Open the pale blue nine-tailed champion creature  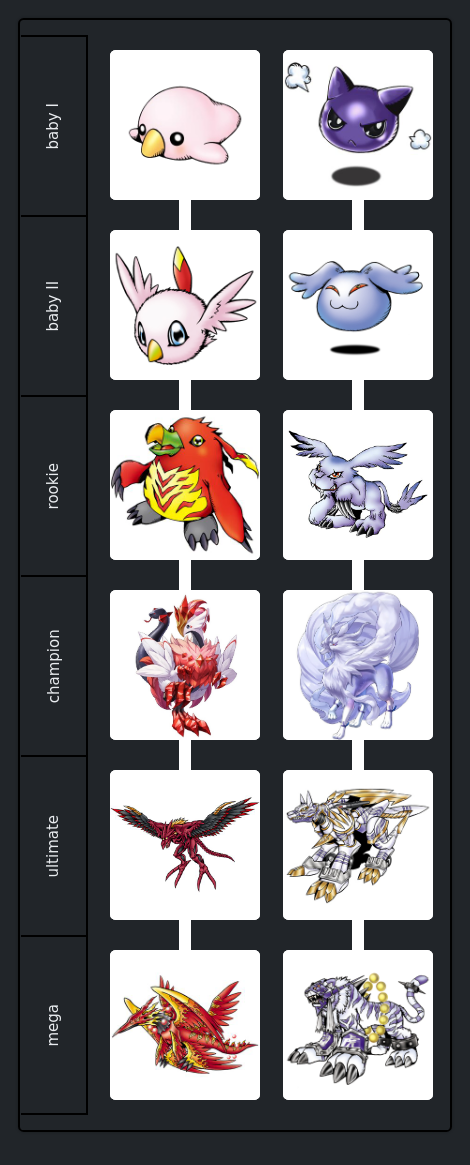pos(358,665)
